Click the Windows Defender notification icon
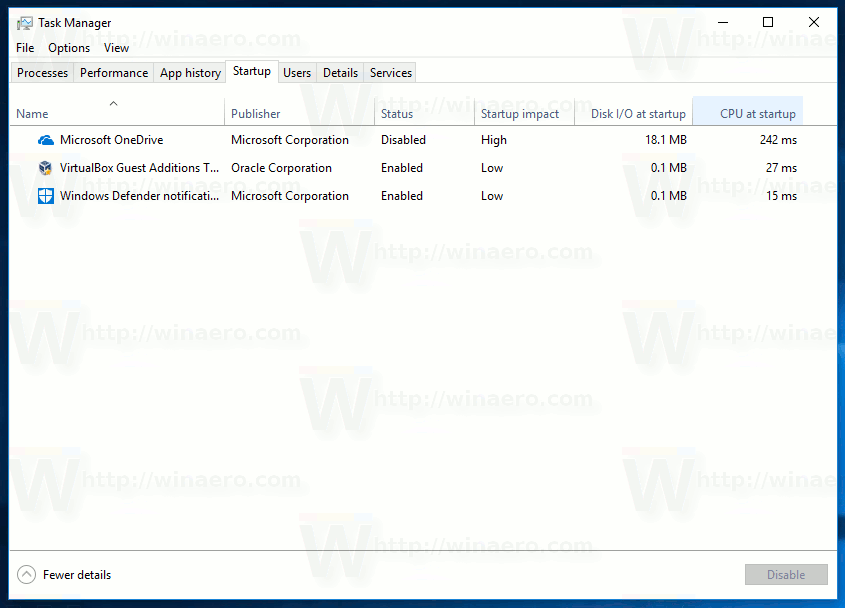Image resolution: width=845 pixels, height=608 pixels. [45, 196]
